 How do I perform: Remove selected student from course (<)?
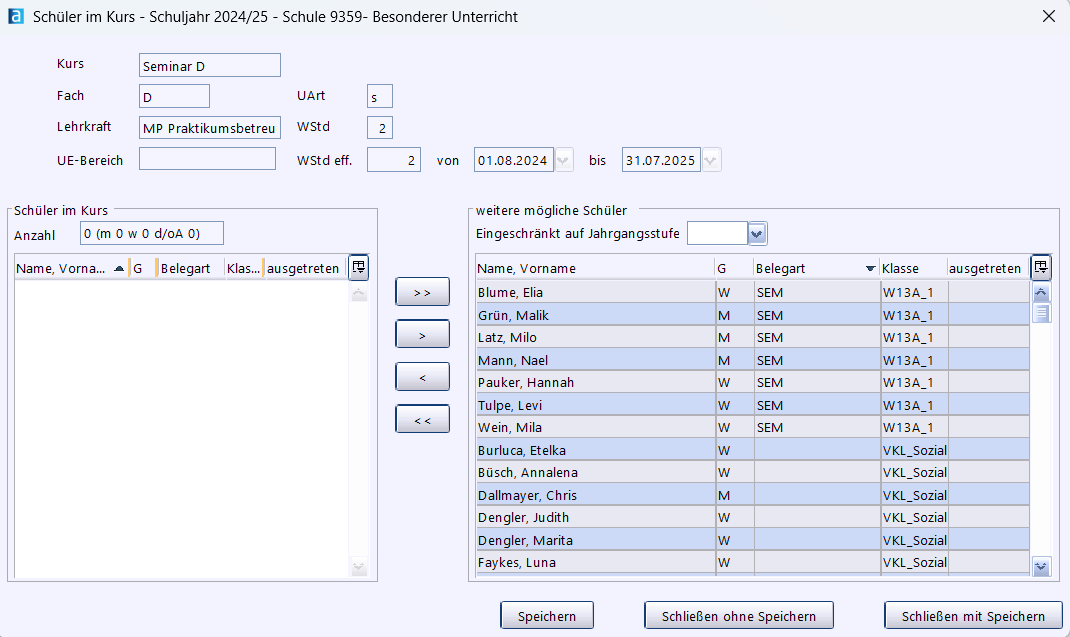[422, 377]
